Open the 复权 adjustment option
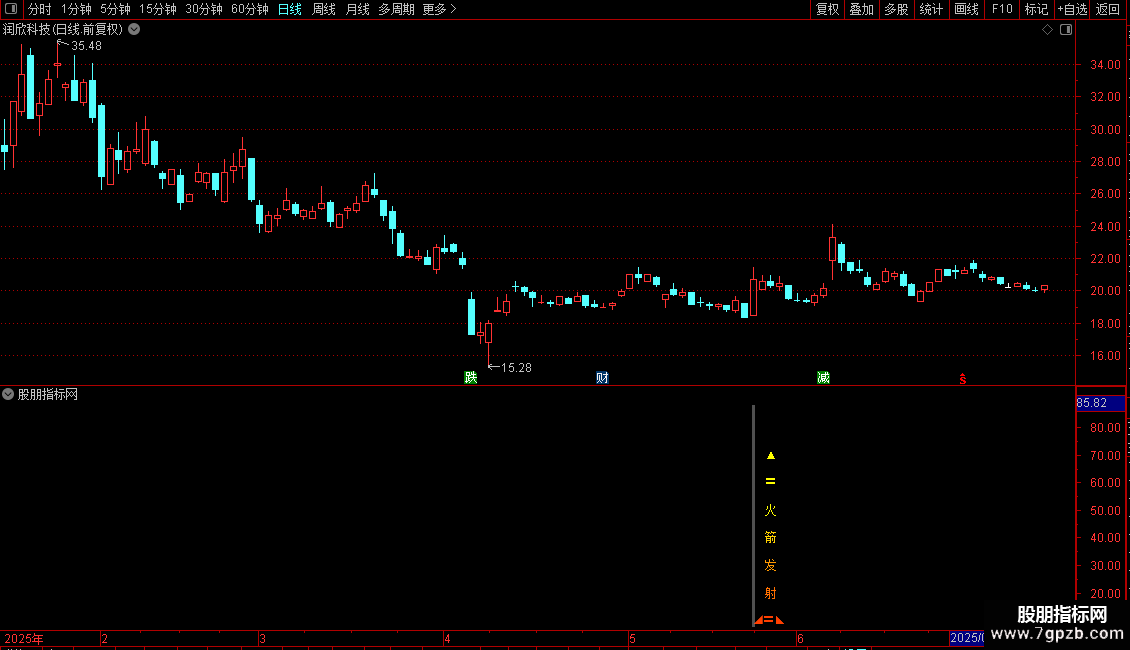 827,9
